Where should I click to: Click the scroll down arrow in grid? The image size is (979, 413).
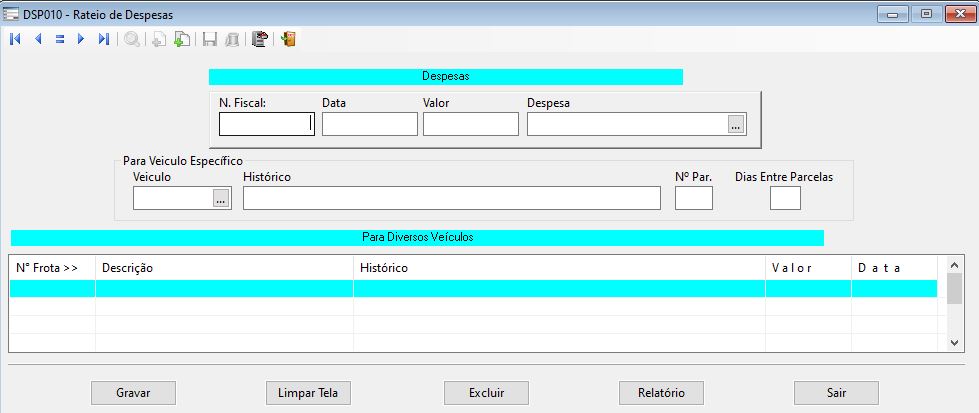point(953,343)
